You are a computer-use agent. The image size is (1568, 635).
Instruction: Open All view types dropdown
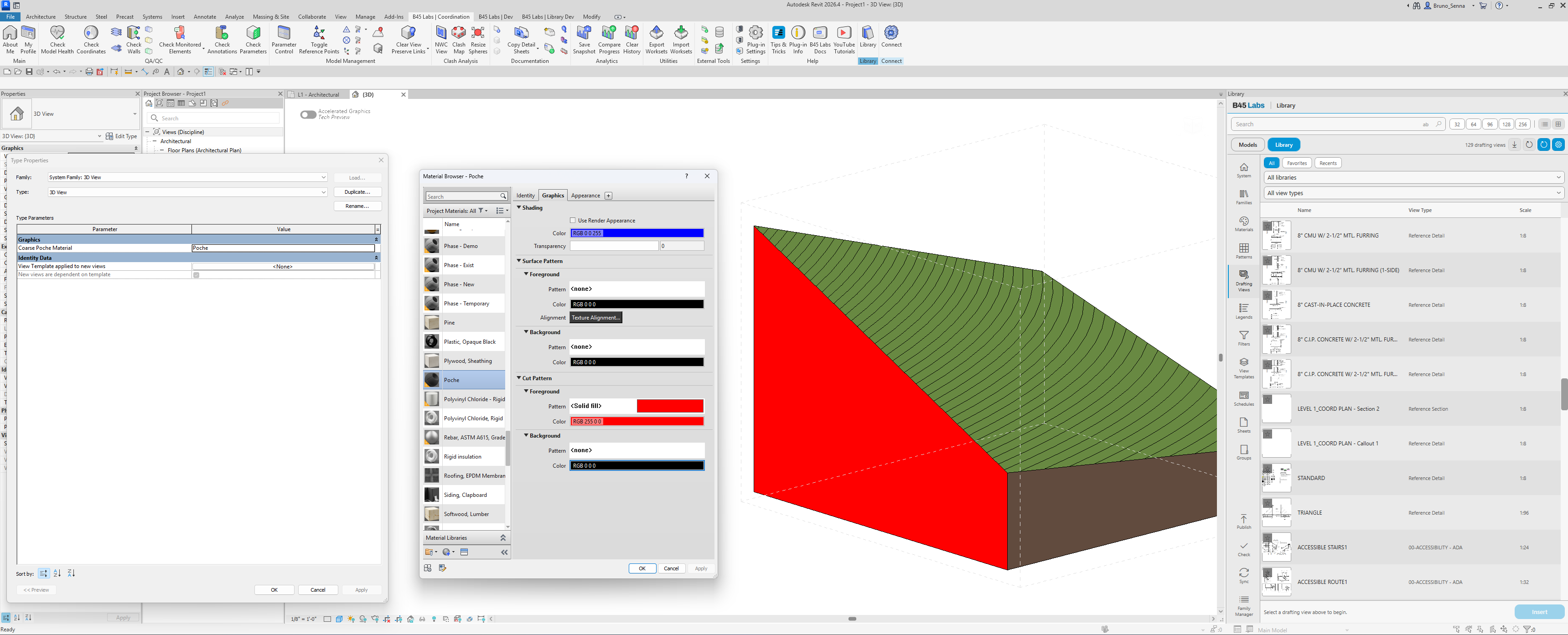[x=1413, y=193]
